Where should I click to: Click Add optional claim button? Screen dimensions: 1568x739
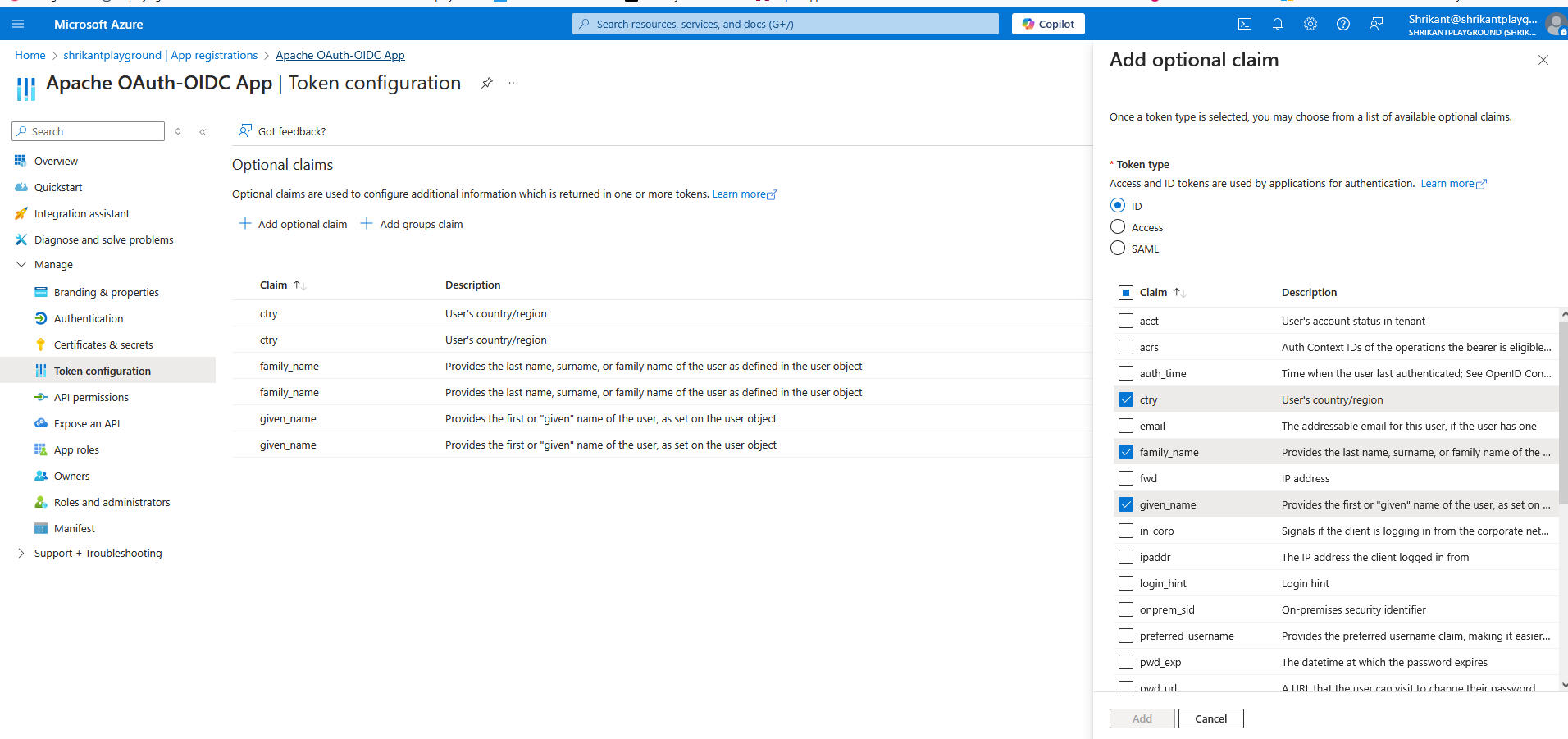pyautogui.click(x=293, y=224)
